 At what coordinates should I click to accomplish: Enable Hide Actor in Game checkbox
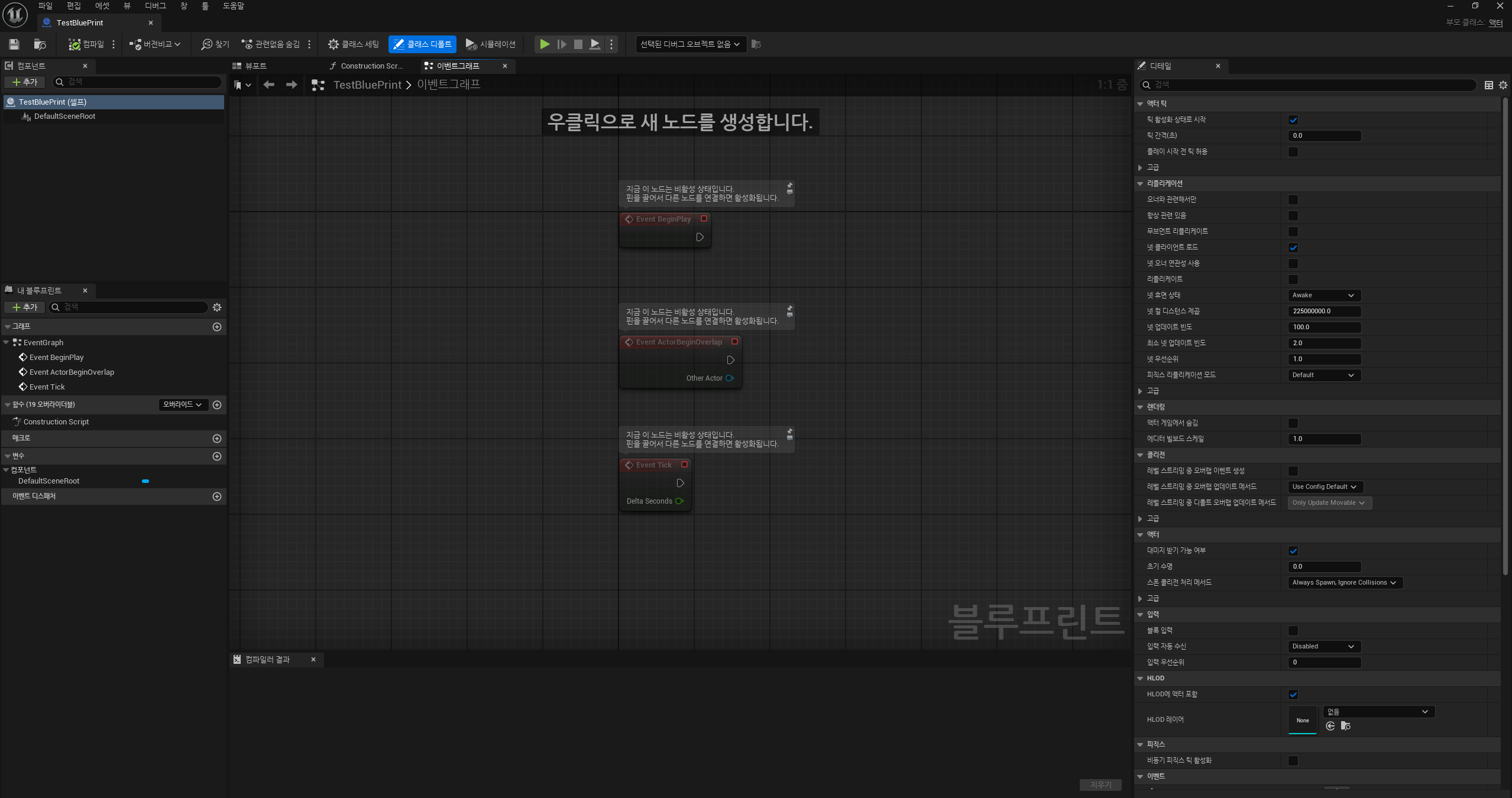point(1293,423)
